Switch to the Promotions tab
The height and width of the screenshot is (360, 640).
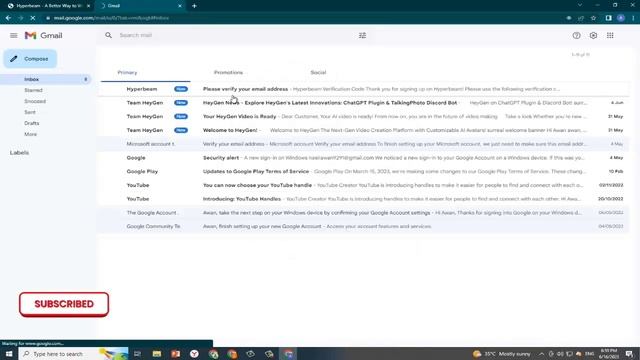pos(229,73)
